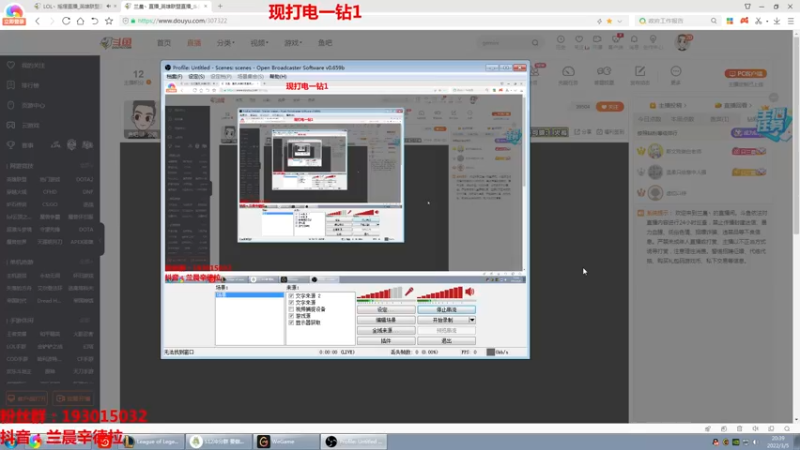
Task: Reload the page with browser refresh icon
Action: [x=66, y=21]
